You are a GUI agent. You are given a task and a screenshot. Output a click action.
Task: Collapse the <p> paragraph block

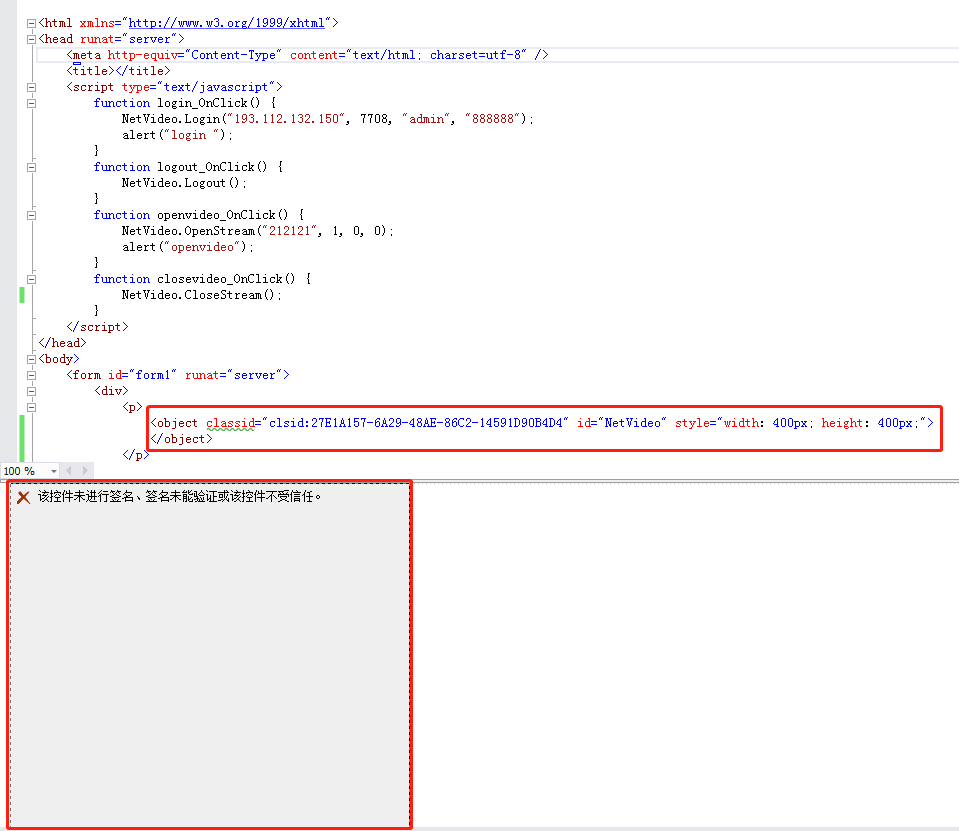click(x=31, y=407)
